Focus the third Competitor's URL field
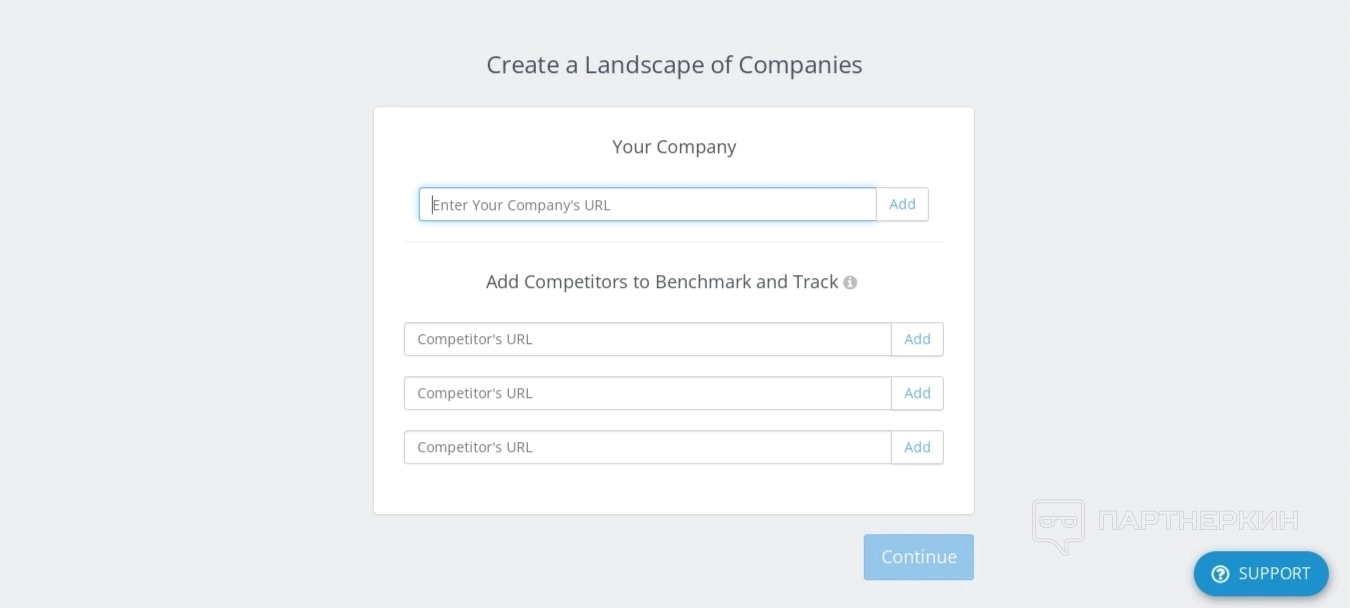The width and height of the screenshot is (1350, 608). (x=647, y=447)
